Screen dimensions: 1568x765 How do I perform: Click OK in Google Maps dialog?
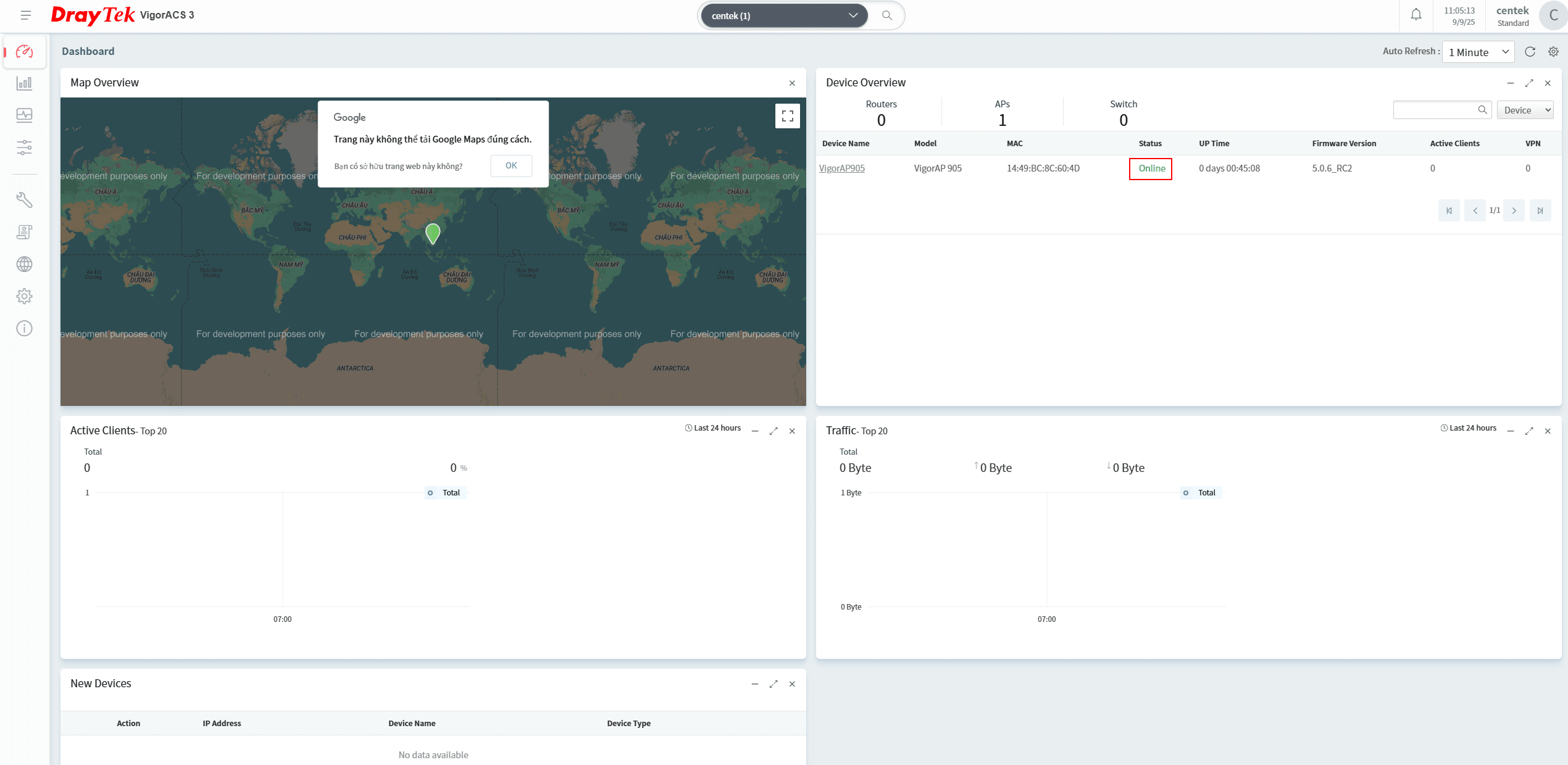point(511,165)
